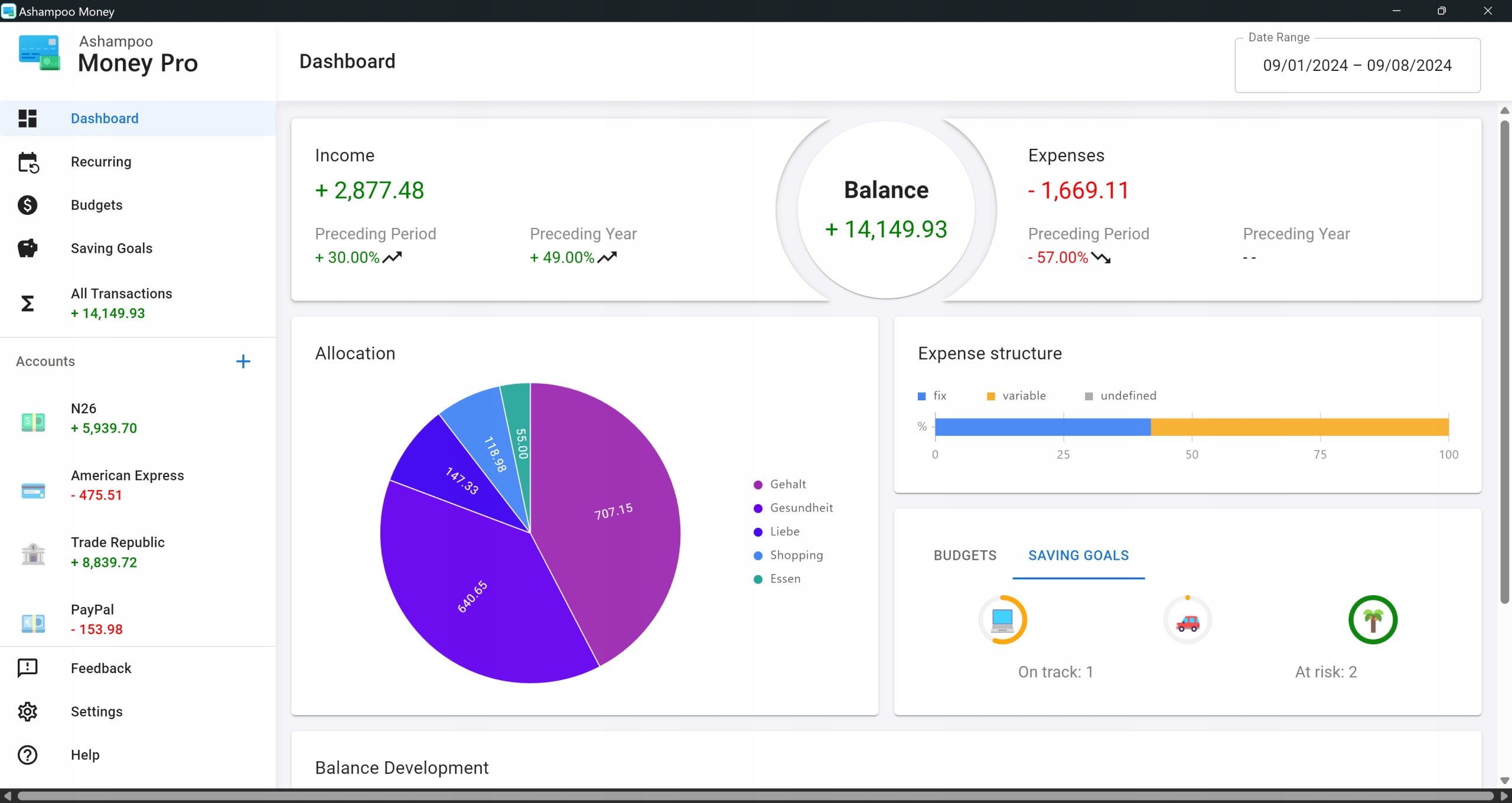
Task: Toggle the Gehalt legend entry
Action: click(787, 484)
